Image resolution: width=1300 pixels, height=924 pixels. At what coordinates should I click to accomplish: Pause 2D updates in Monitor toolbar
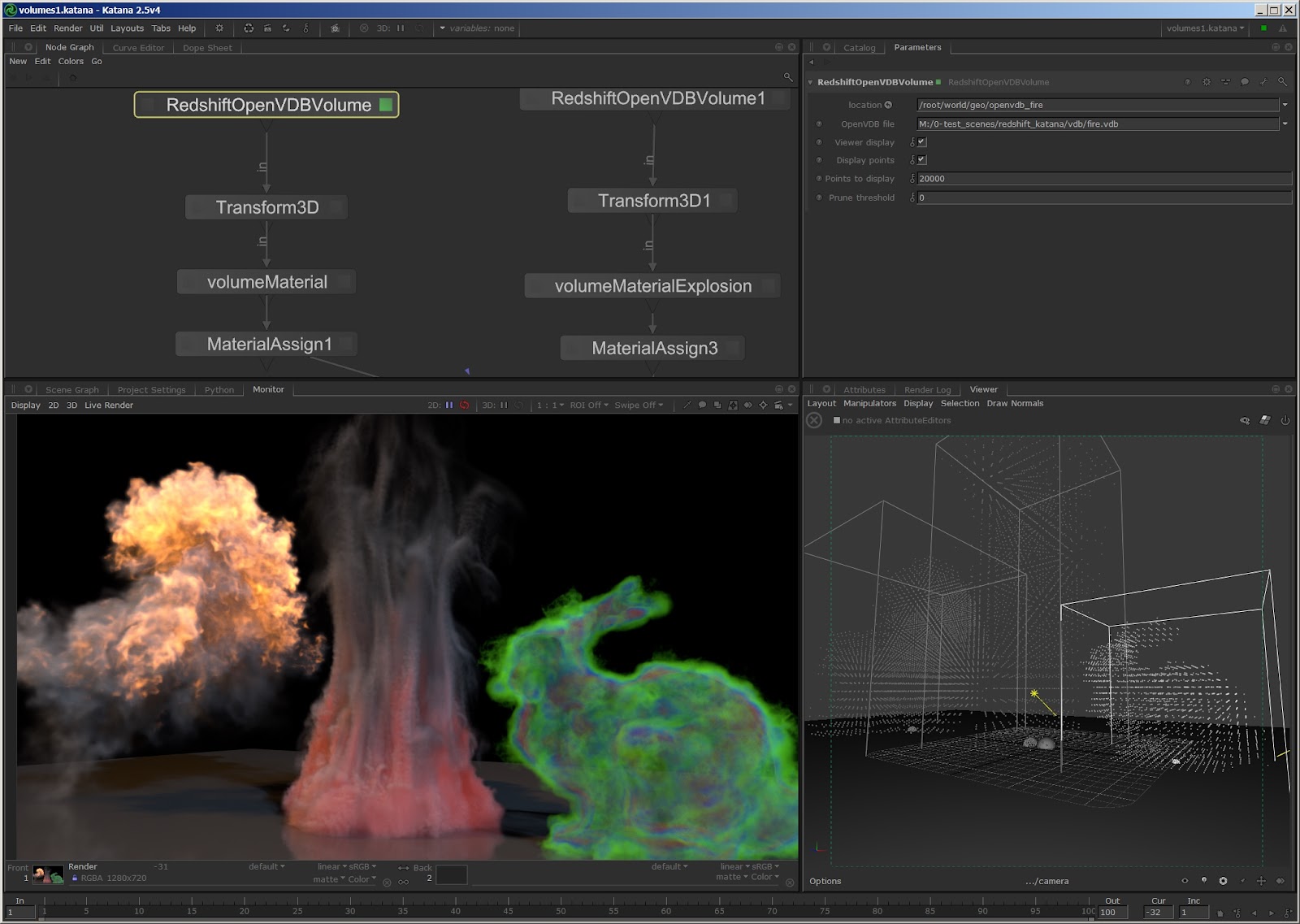[449, 405]
